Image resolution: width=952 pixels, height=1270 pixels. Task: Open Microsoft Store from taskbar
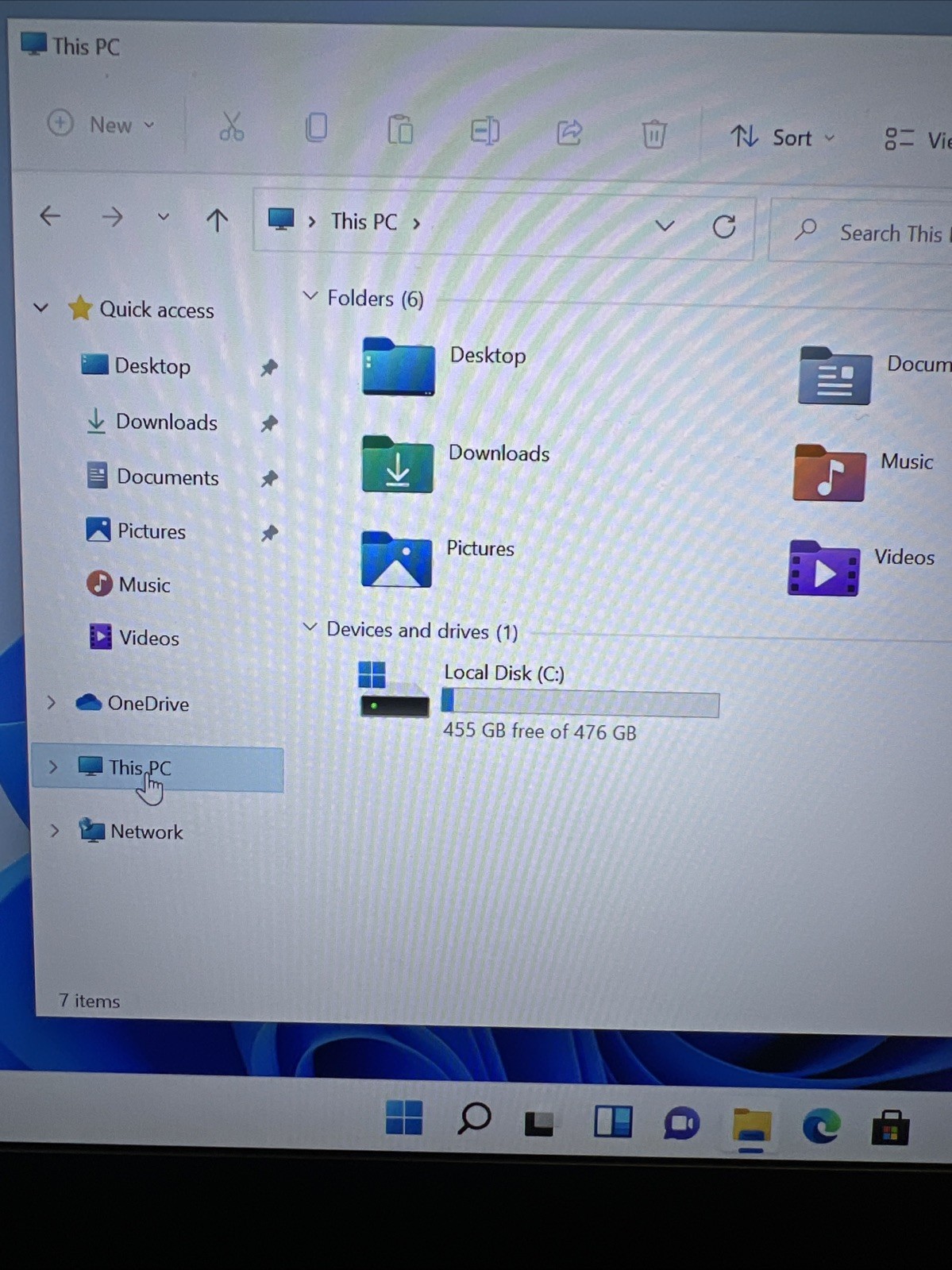point(890,1127)
